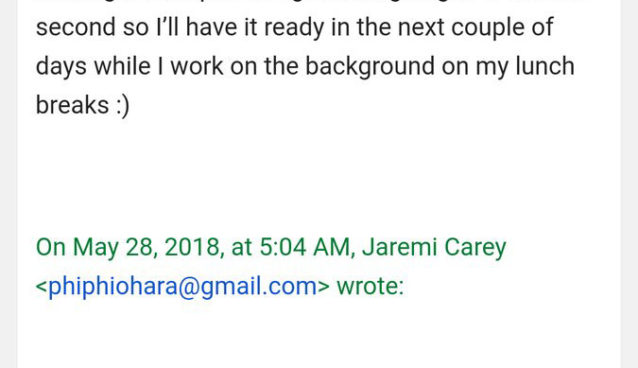Click the smiley ":)" after breaks
Image resolution: width=638 pixels, height=368 pixels.
tap(122, 105)
